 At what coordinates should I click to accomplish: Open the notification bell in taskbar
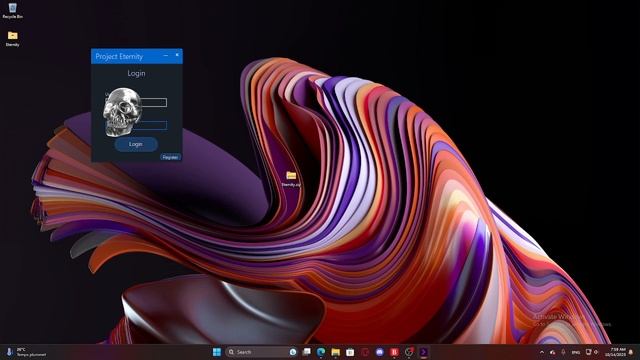[631, 352]
